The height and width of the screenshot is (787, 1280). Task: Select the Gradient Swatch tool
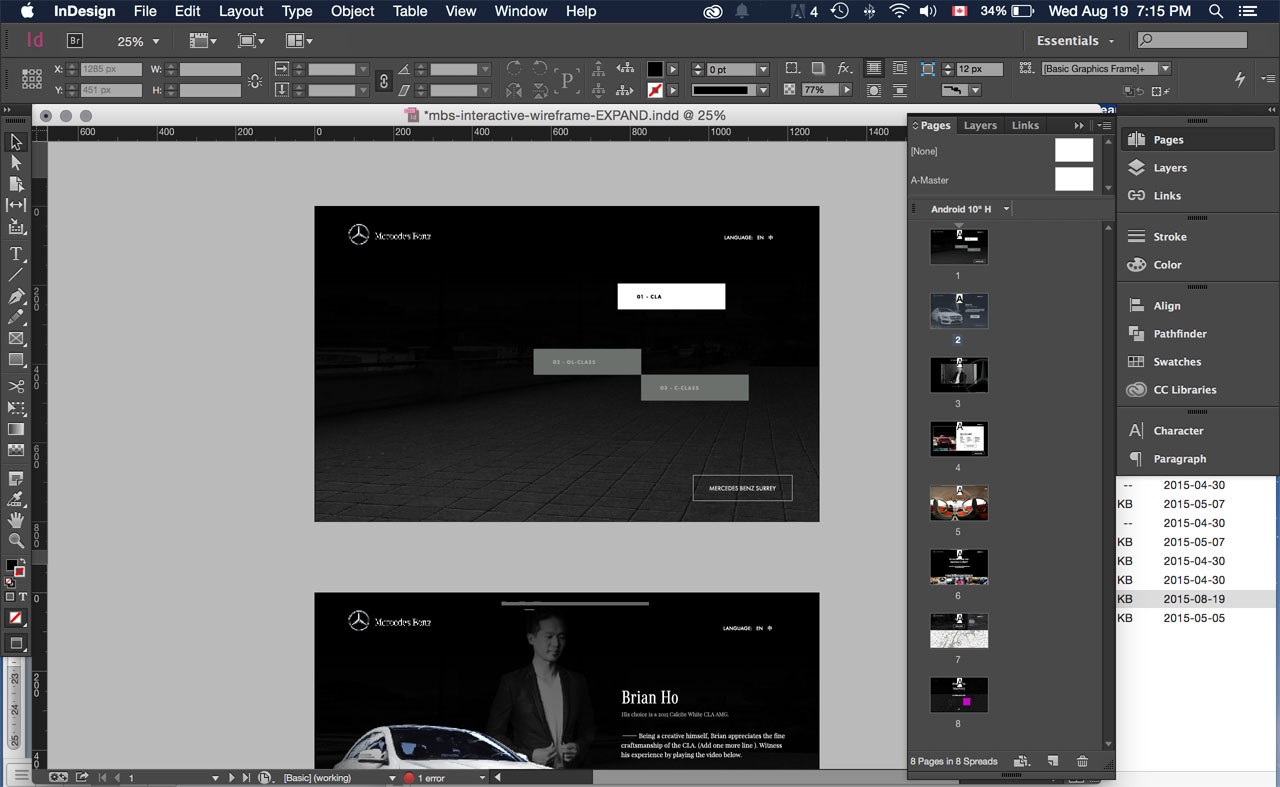16,429
